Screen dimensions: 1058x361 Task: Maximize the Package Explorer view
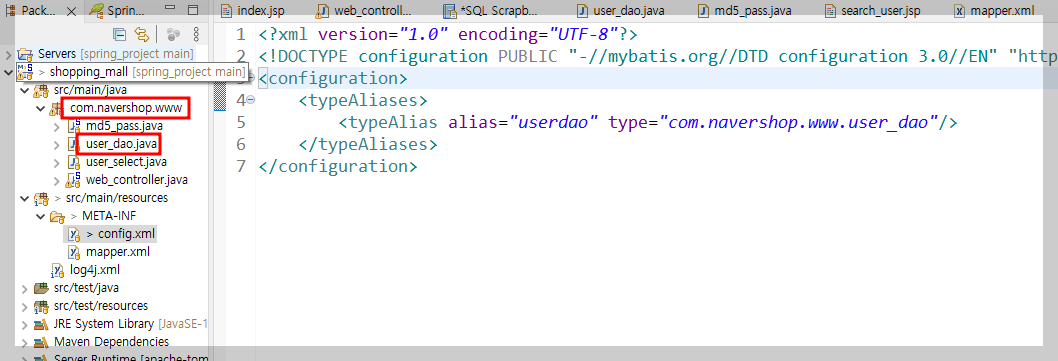(194, 10)
